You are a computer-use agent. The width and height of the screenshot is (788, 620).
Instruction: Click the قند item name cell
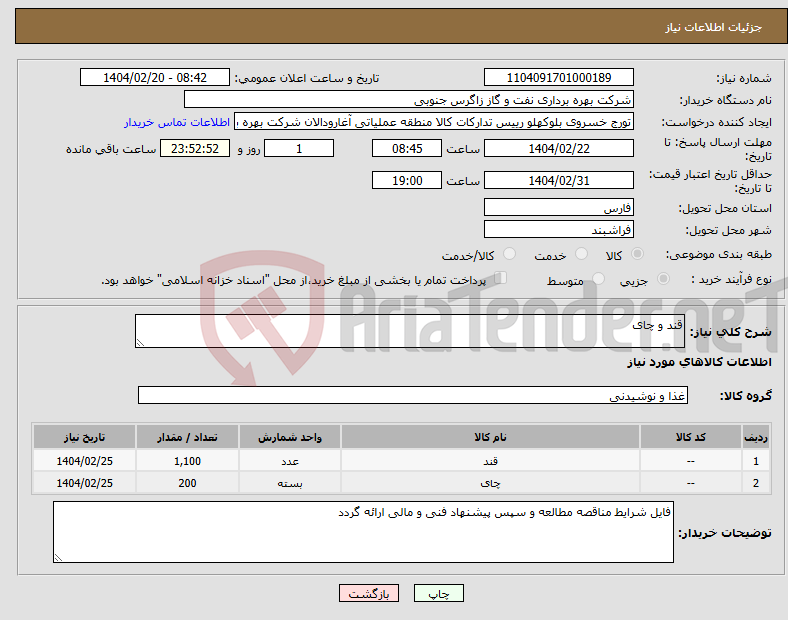(490, 461)
